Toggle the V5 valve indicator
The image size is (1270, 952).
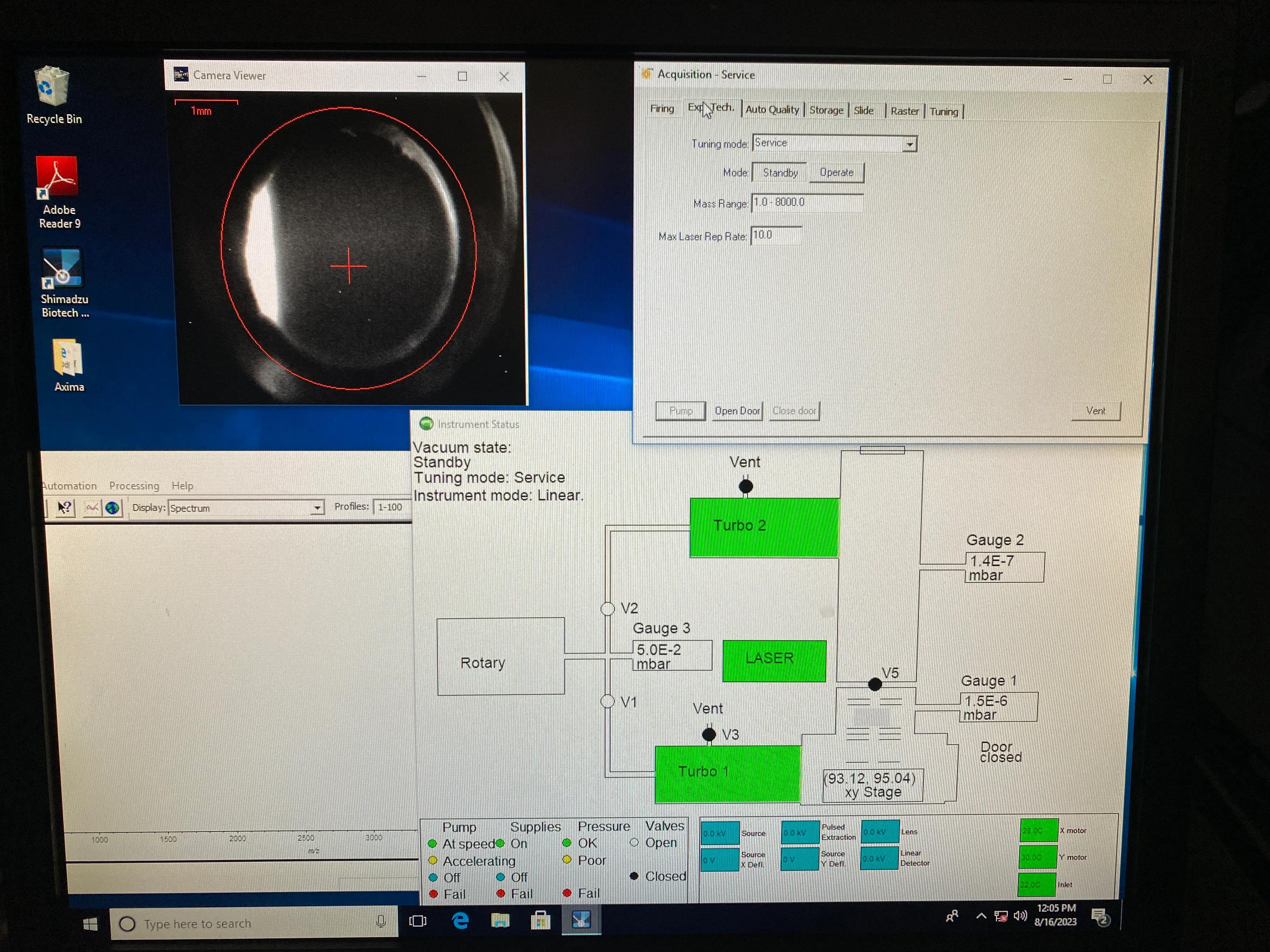(874, 684)
